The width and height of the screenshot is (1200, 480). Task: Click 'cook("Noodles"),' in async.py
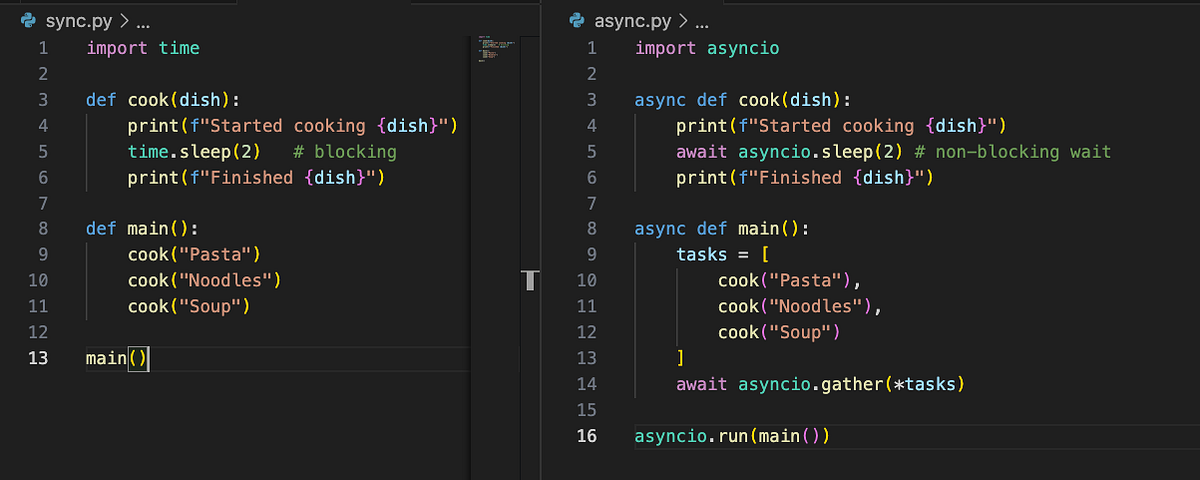[x=800, y=307]
